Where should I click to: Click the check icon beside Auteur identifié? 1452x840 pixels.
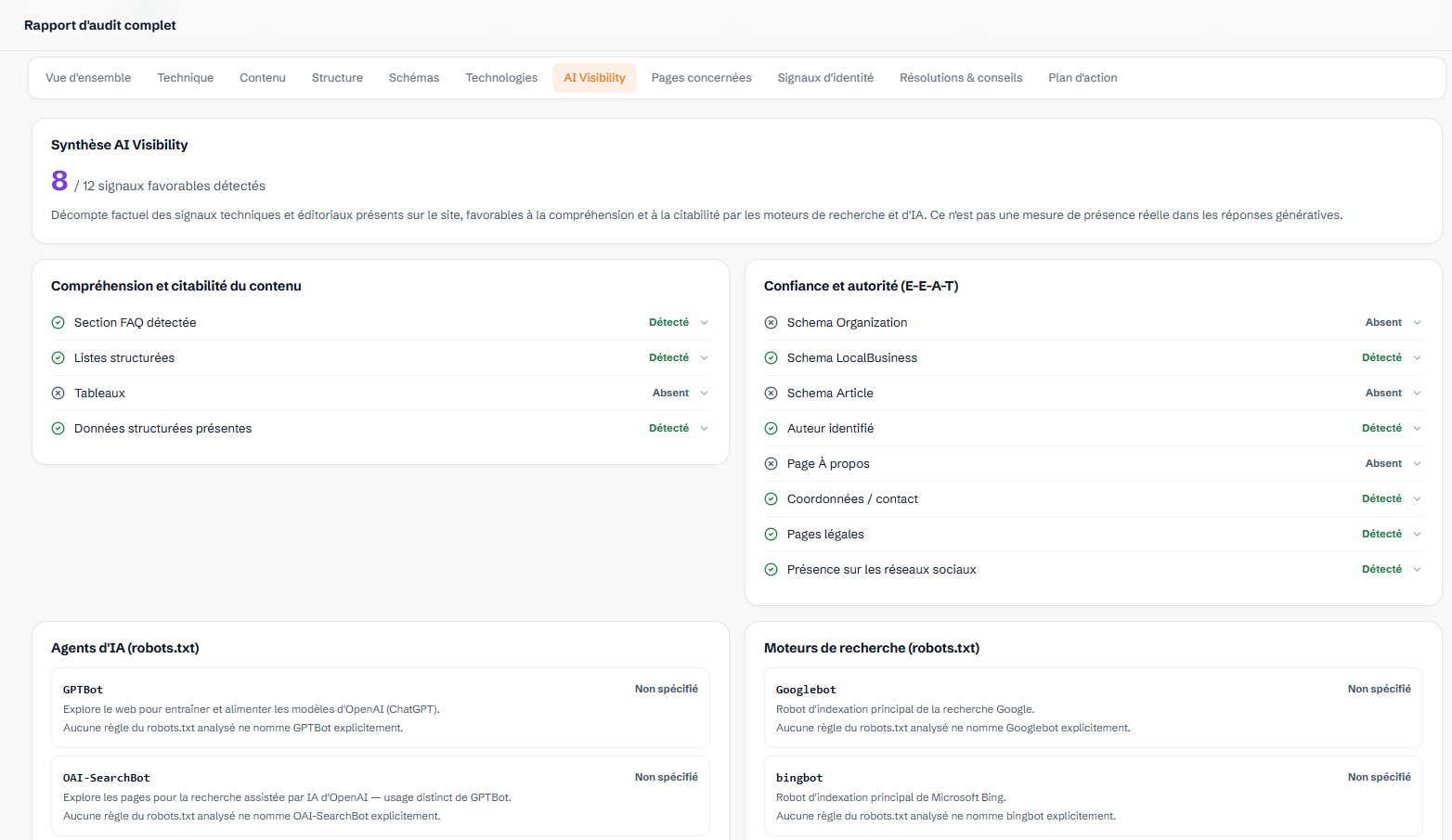click(771, 429)
